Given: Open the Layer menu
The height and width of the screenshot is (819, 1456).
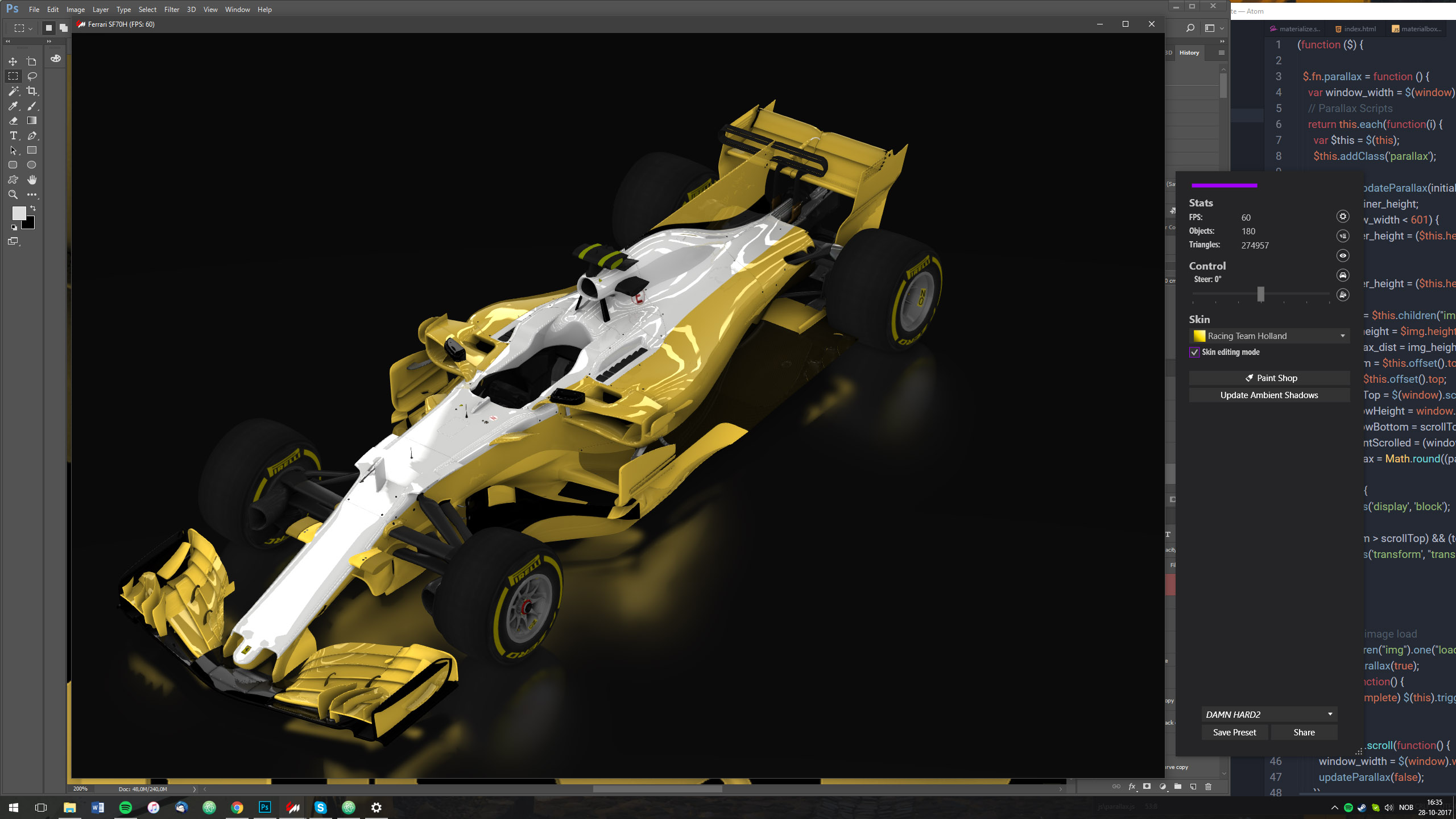Looking at the screenshot, I should pos(101,10).
